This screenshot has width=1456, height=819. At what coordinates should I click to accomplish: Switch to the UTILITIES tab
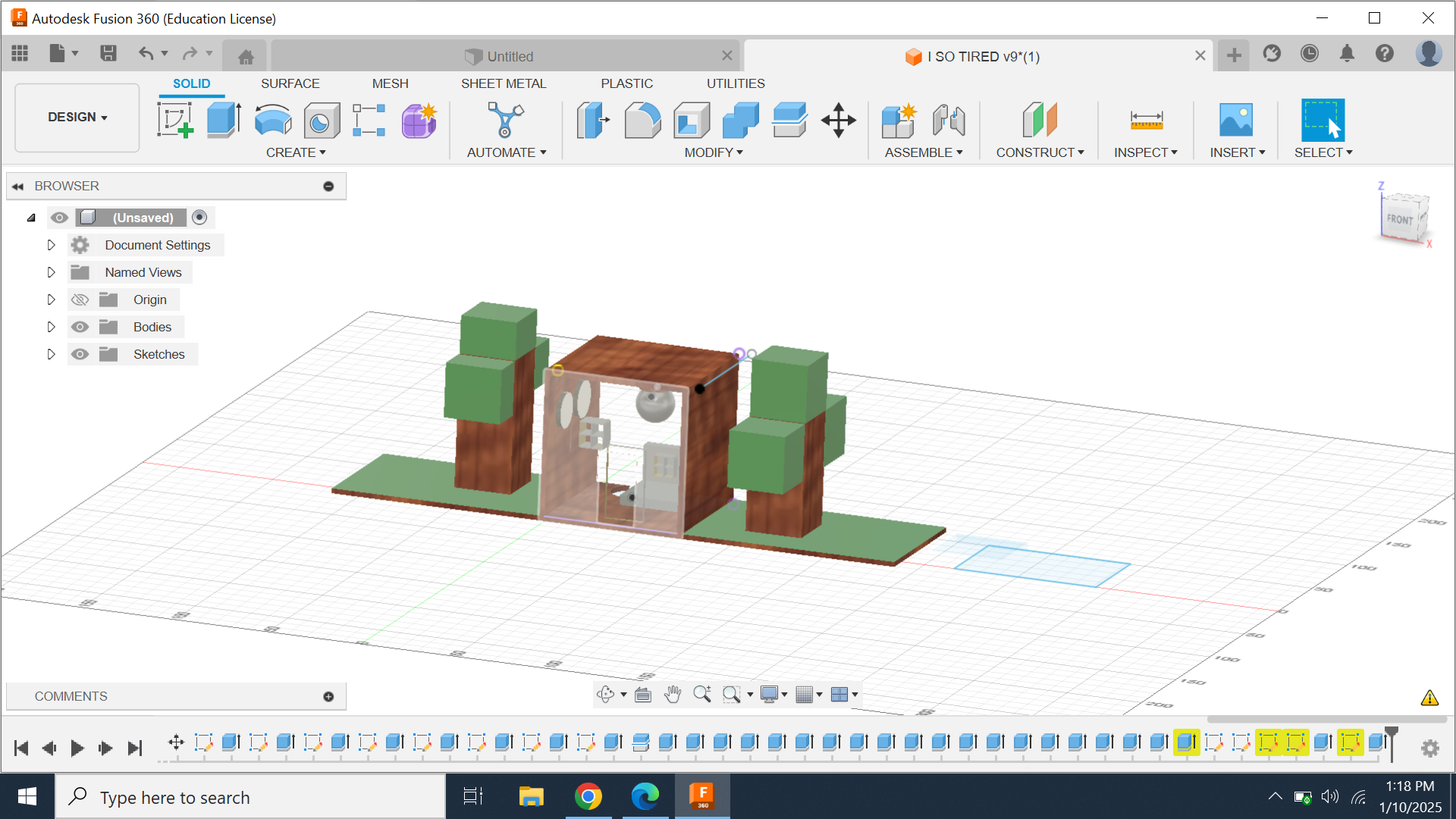[x=736, y=83]
